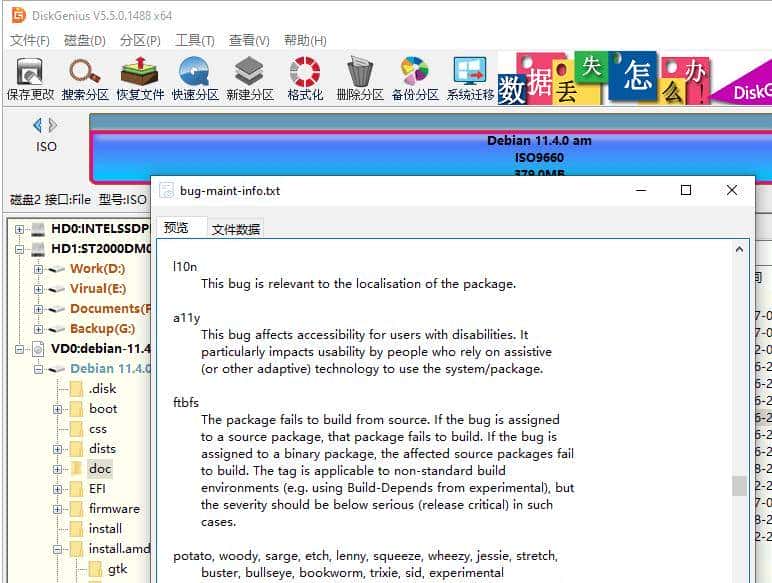Click the 保存更改 save changes toolbar icon

coord(30,79)
